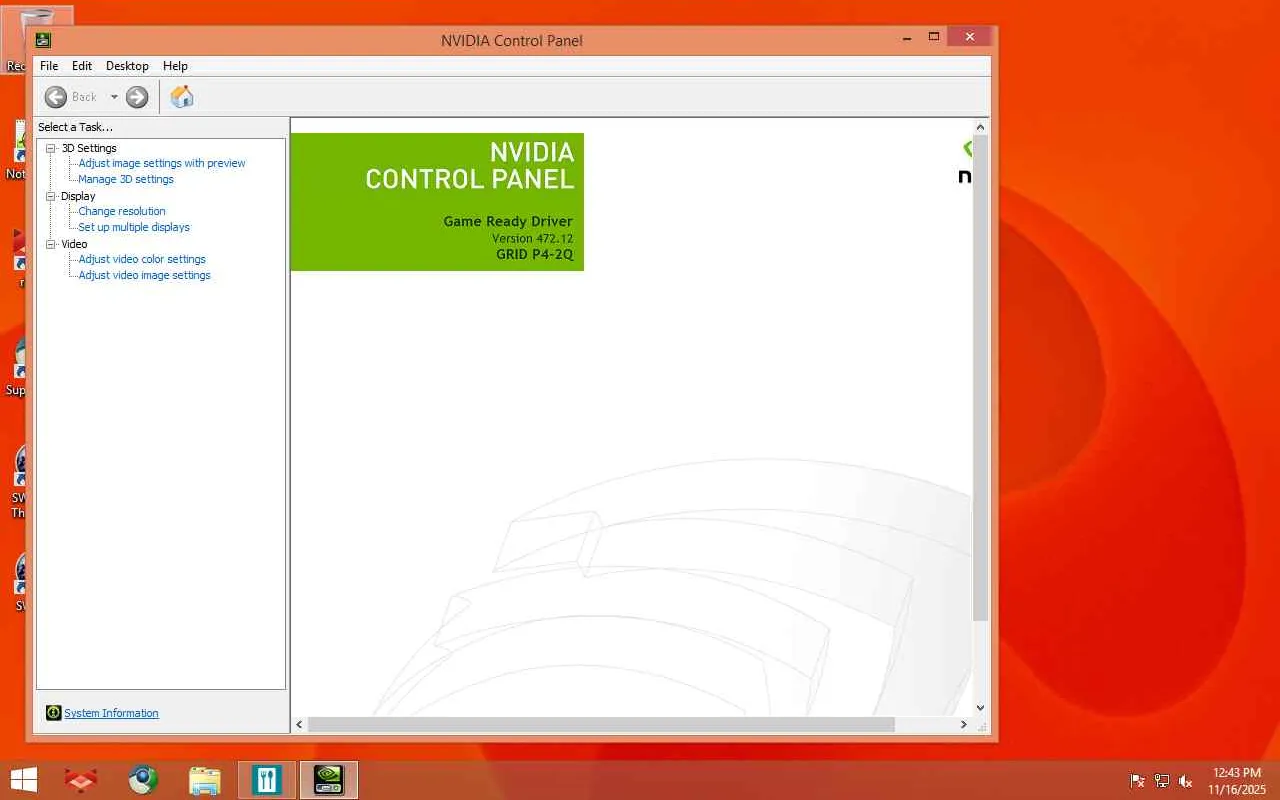Switch to the fork and knife taskbar app
The width and height of the screenshot is (1280, 800).
tap(266, 780)
